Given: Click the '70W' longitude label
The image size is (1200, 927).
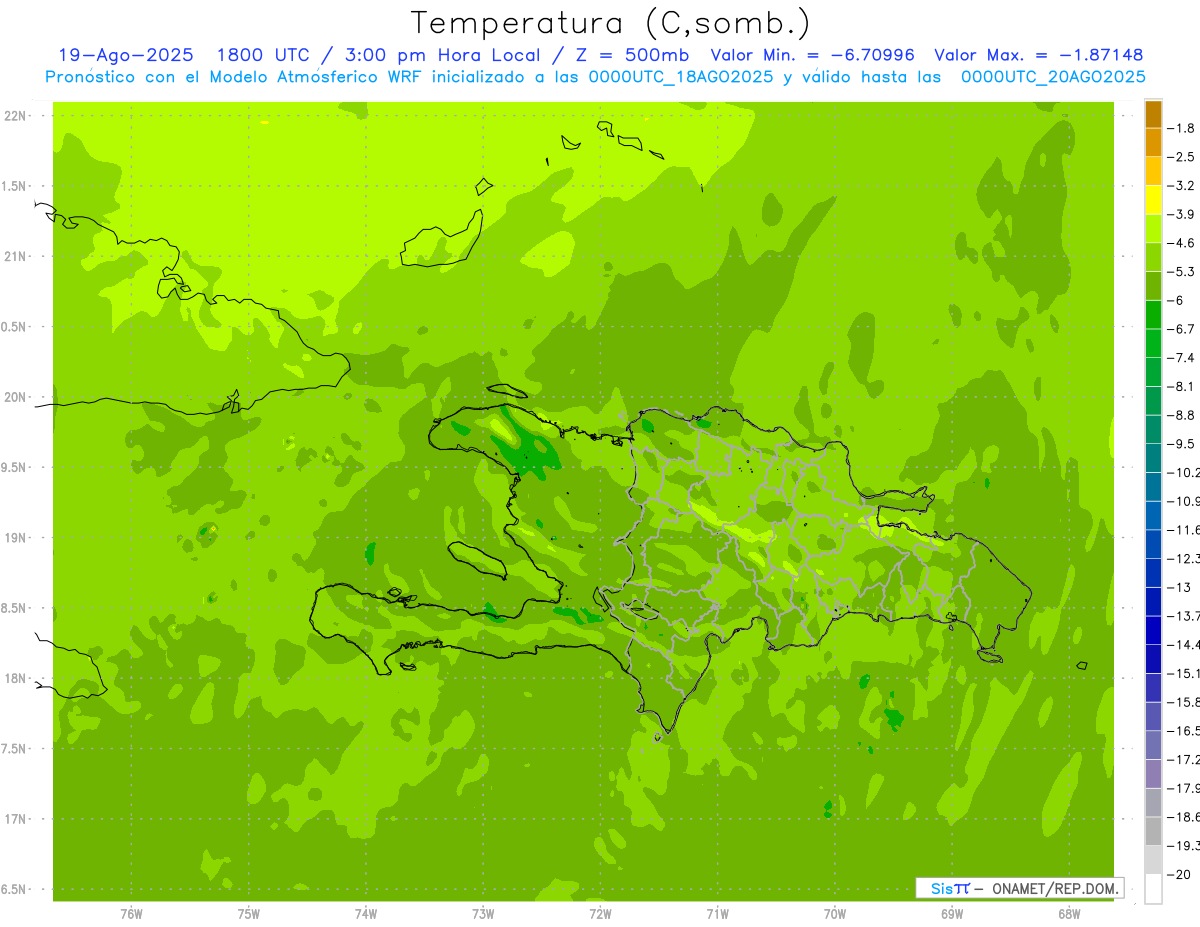Looking at the screenshot, I should (834, 914).
